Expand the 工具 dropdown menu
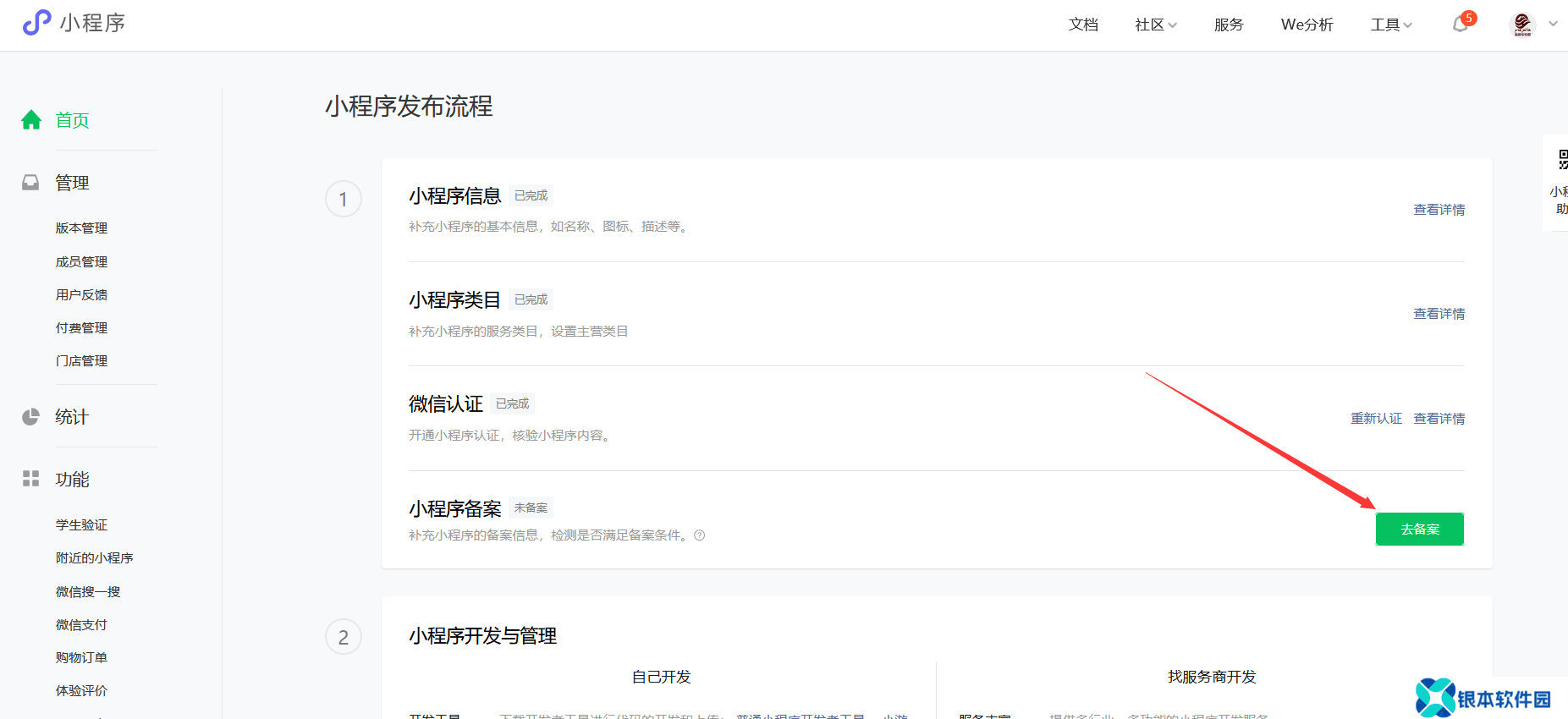This screenshot has width=1568, height=719. [x=1390, y=25]
